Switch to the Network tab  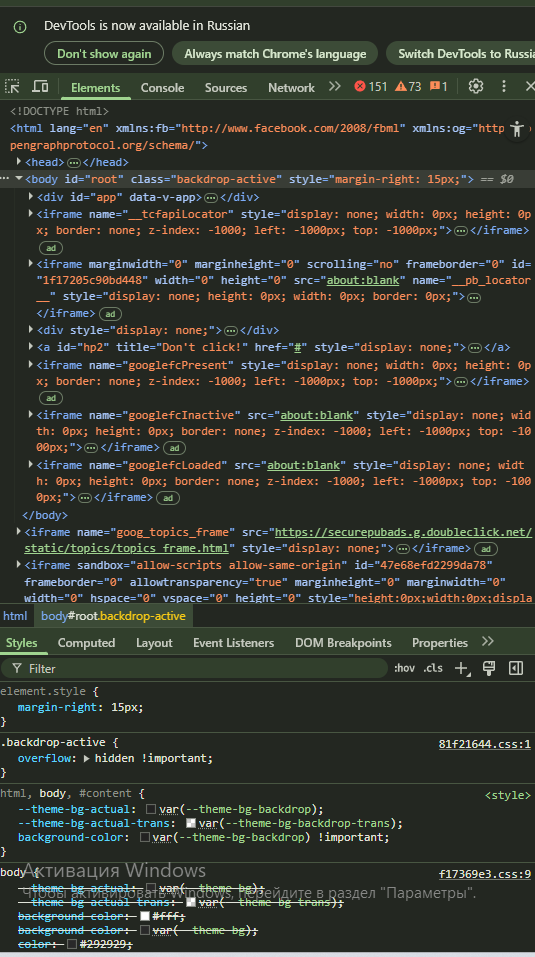pos(291,87)
